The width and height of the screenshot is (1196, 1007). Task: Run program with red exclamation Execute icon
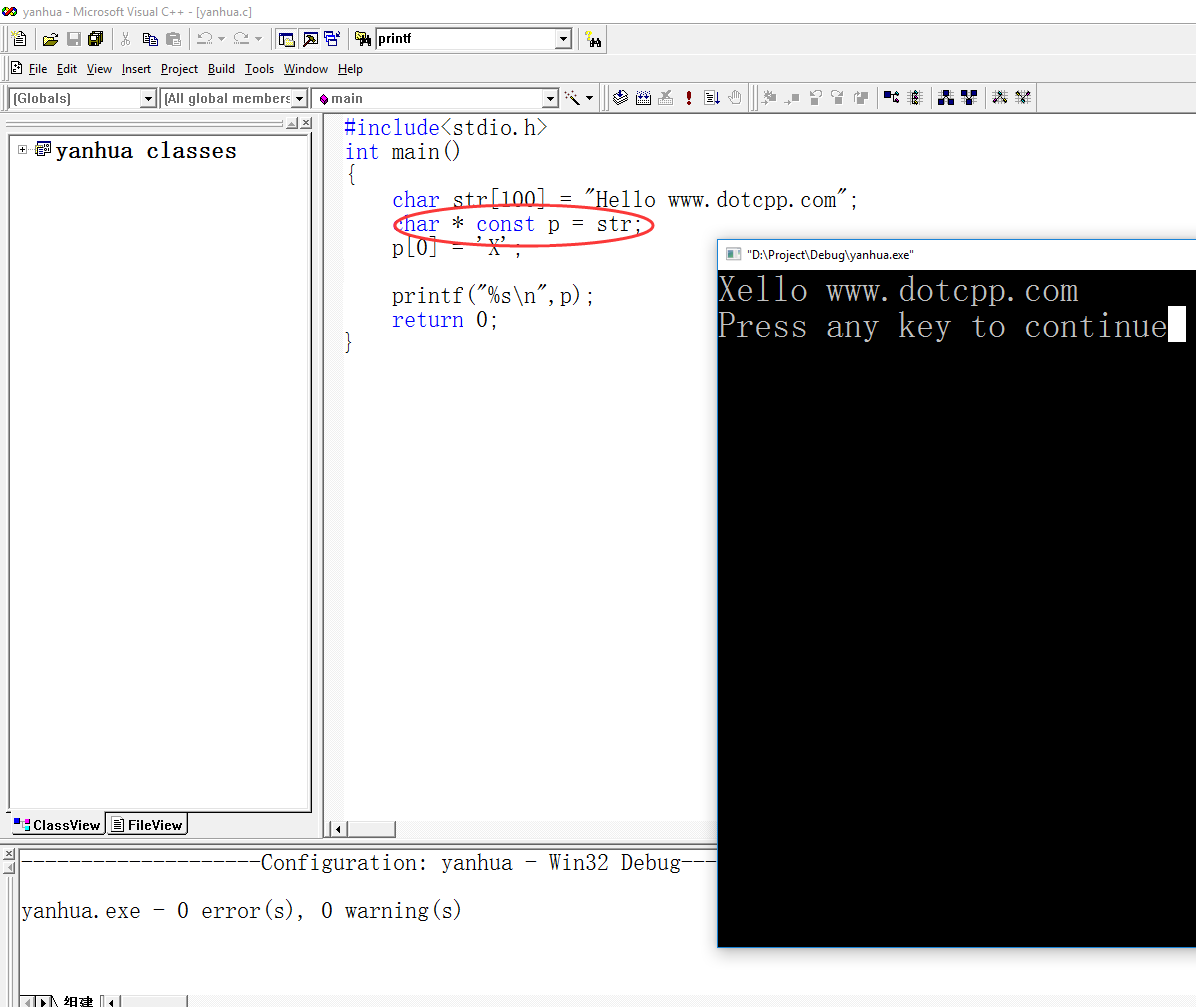[x=689, y=98]
